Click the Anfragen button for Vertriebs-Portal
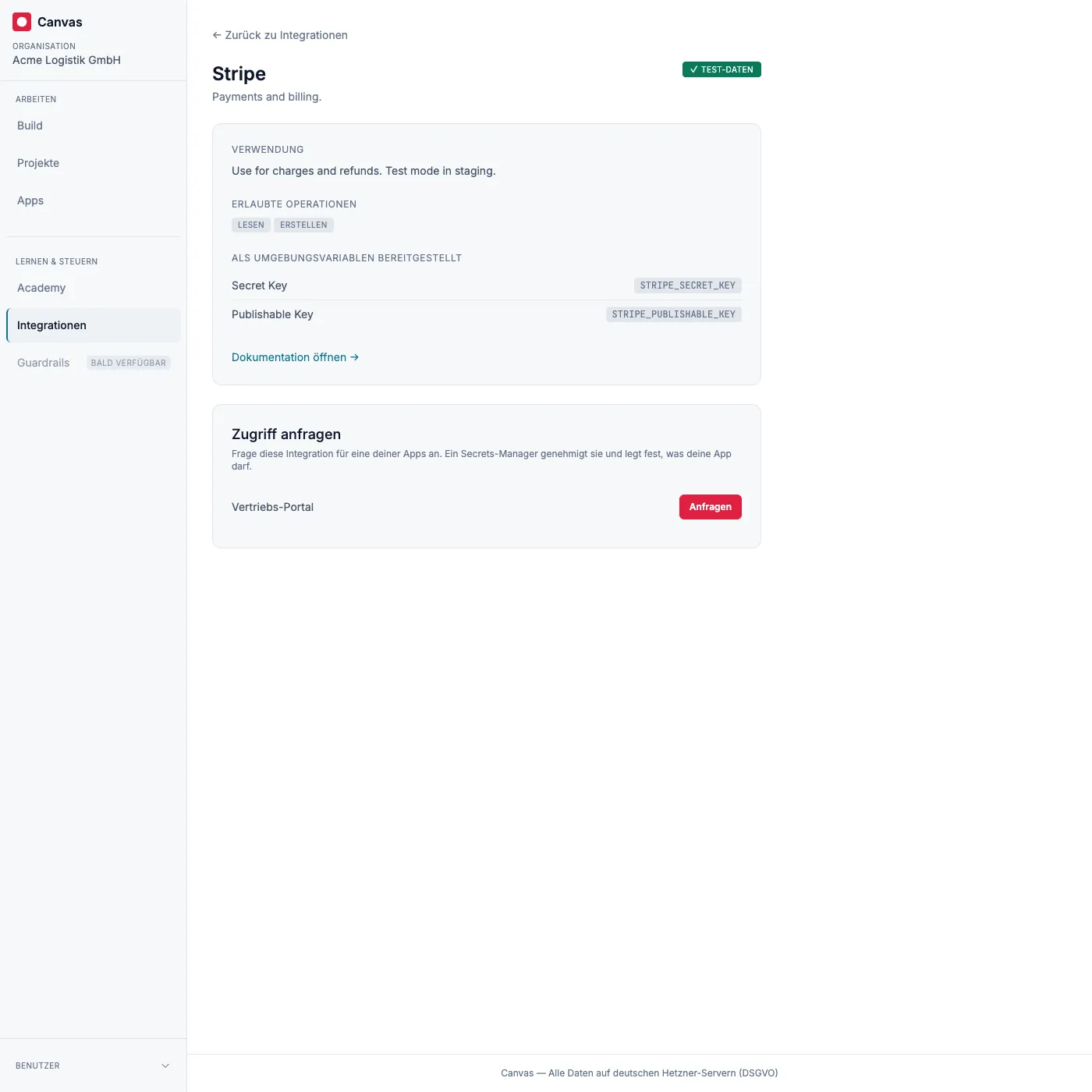Screen dimensions: 1092x1092 [711, 507]
